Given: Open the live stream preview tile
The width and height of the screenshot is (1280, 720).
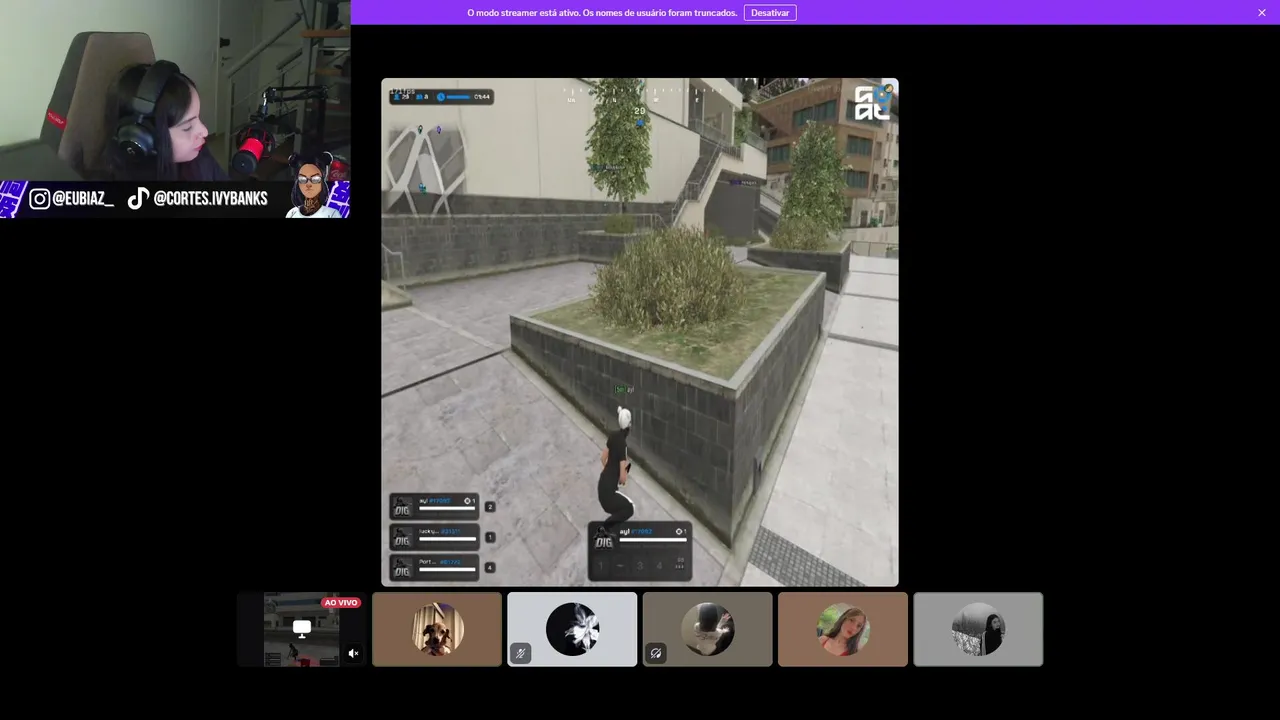Looking at the screenshot, I should click(301, 629).
